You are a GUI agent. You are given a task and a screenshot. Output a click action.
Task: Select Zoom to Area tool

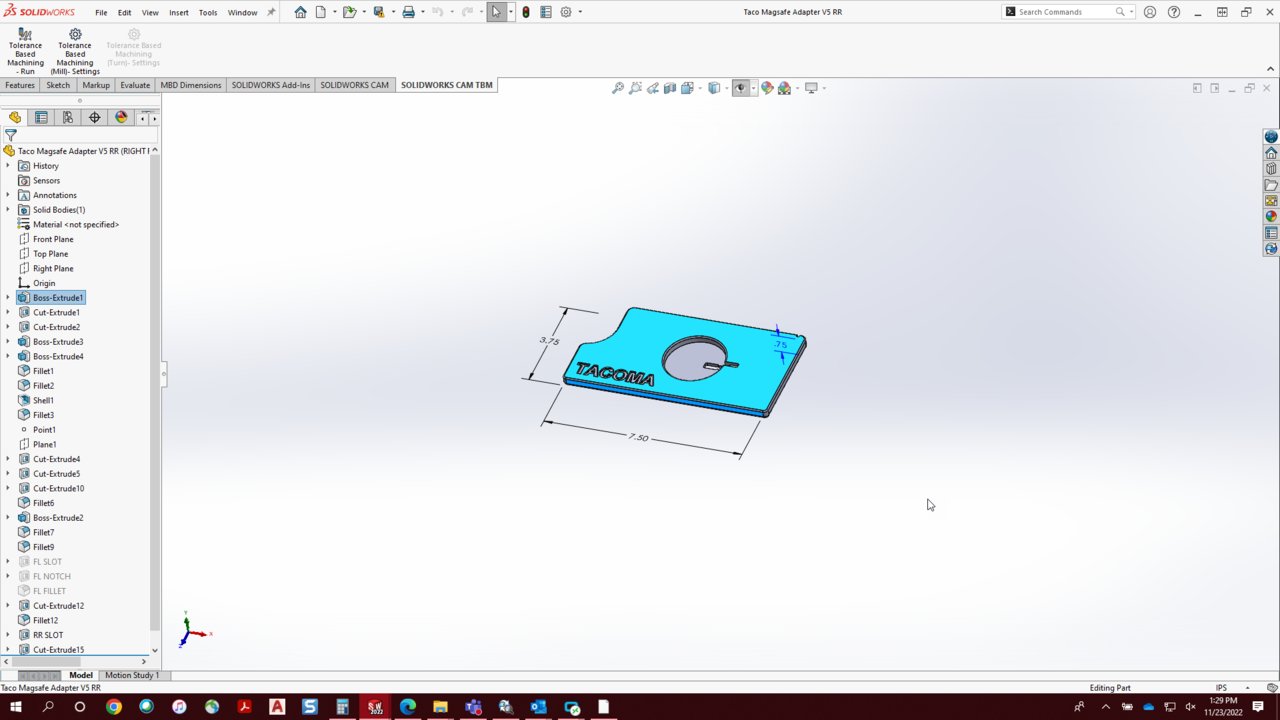click(x=636, y=88)
